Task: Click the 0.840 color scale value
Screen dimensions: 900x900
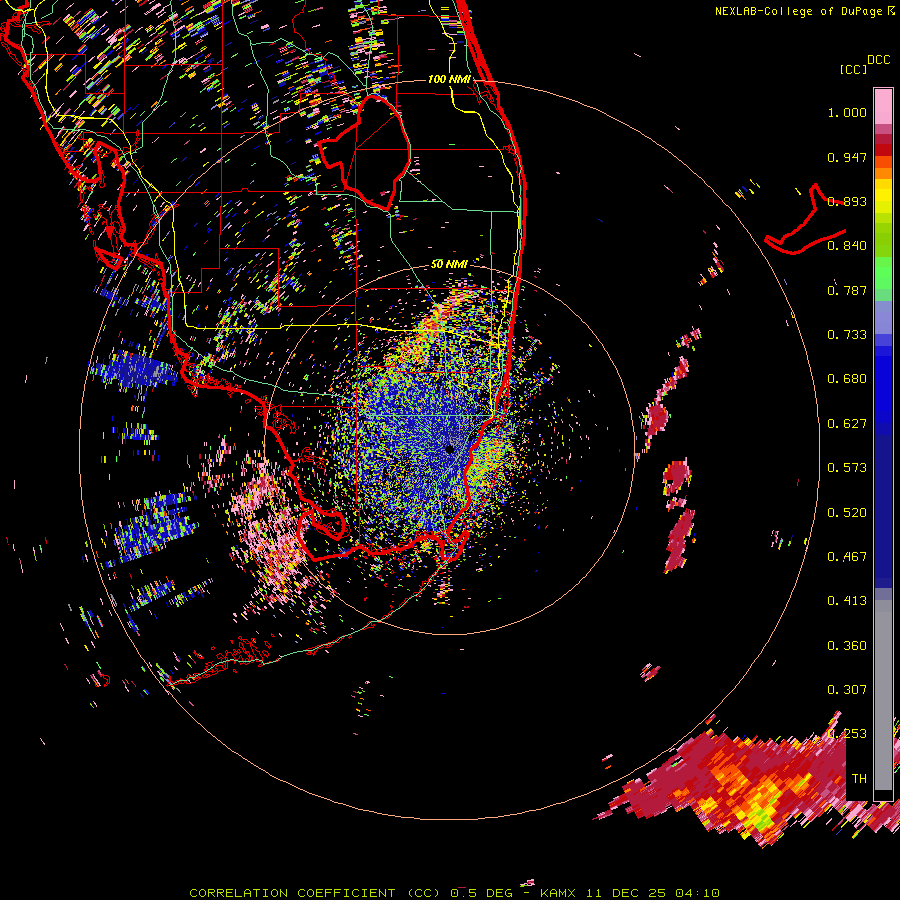Action: tap(847, 246)
